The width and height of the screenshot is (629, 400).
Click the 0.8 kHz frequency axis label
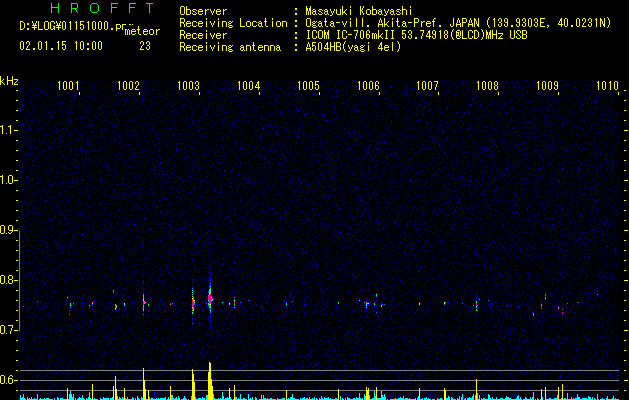pos(8,280)
